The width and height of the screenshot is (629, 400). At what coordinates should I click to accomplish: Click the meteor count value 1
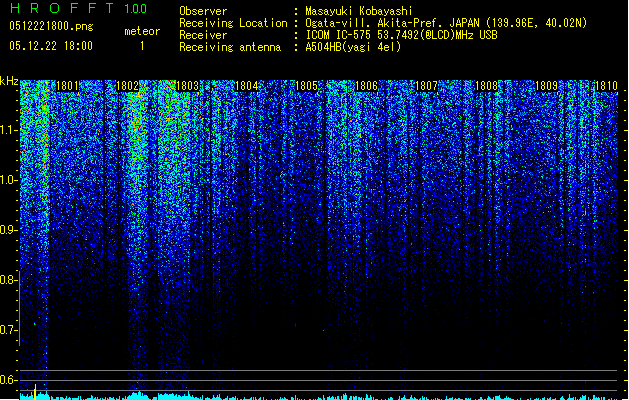click(x=142, y=46)
